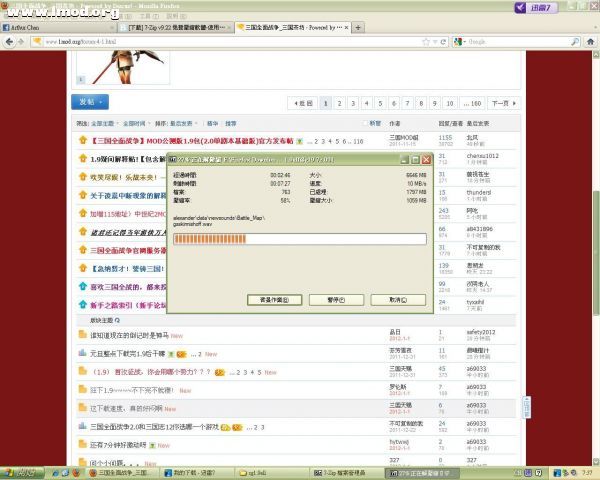This screenshot has width=600, height=480.
Task: Click the 发帖 new post button
Action: (x=86, y=102)
